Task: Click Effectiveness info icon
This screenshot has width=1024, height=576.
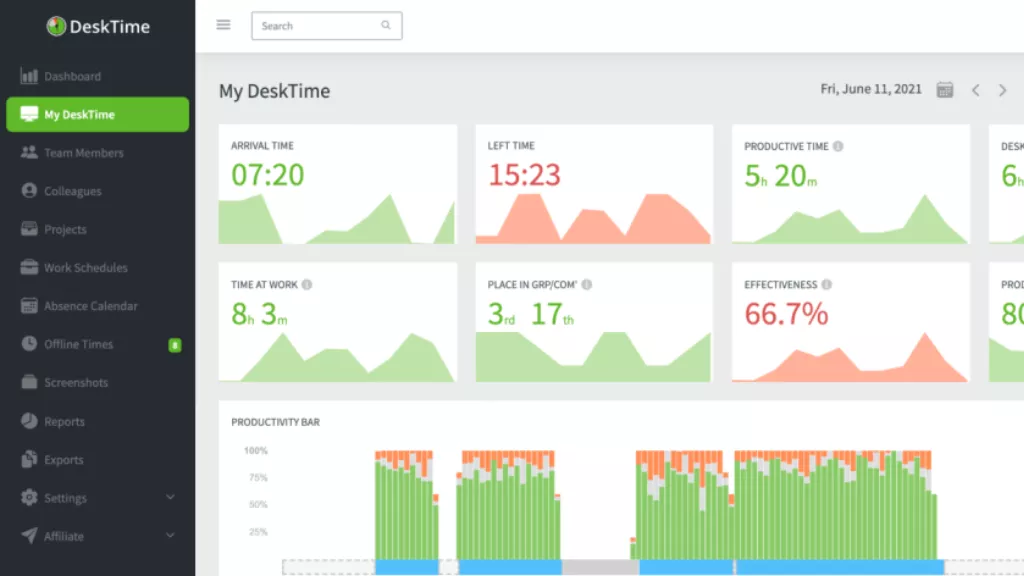Action: click(x=827, y=285)
